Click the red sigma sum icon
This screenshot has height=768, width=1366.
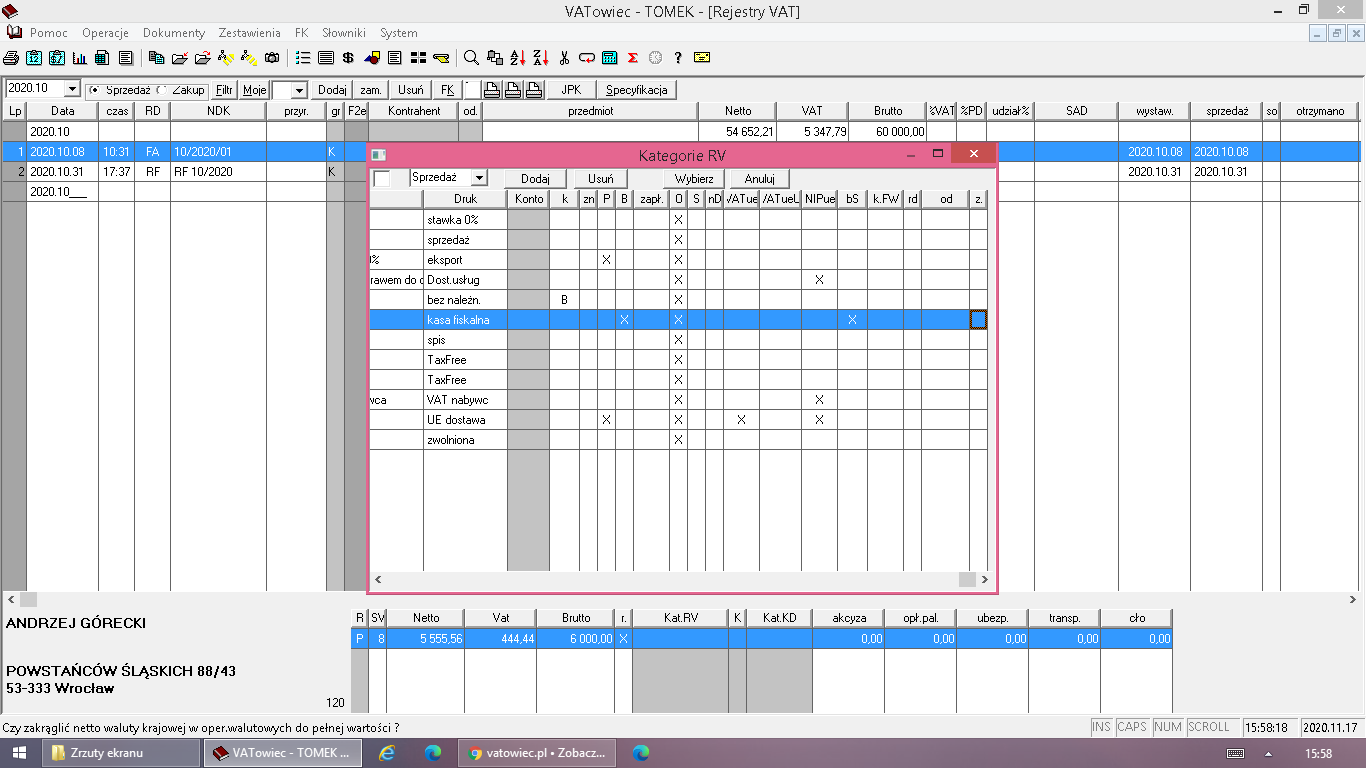[633, 58]
